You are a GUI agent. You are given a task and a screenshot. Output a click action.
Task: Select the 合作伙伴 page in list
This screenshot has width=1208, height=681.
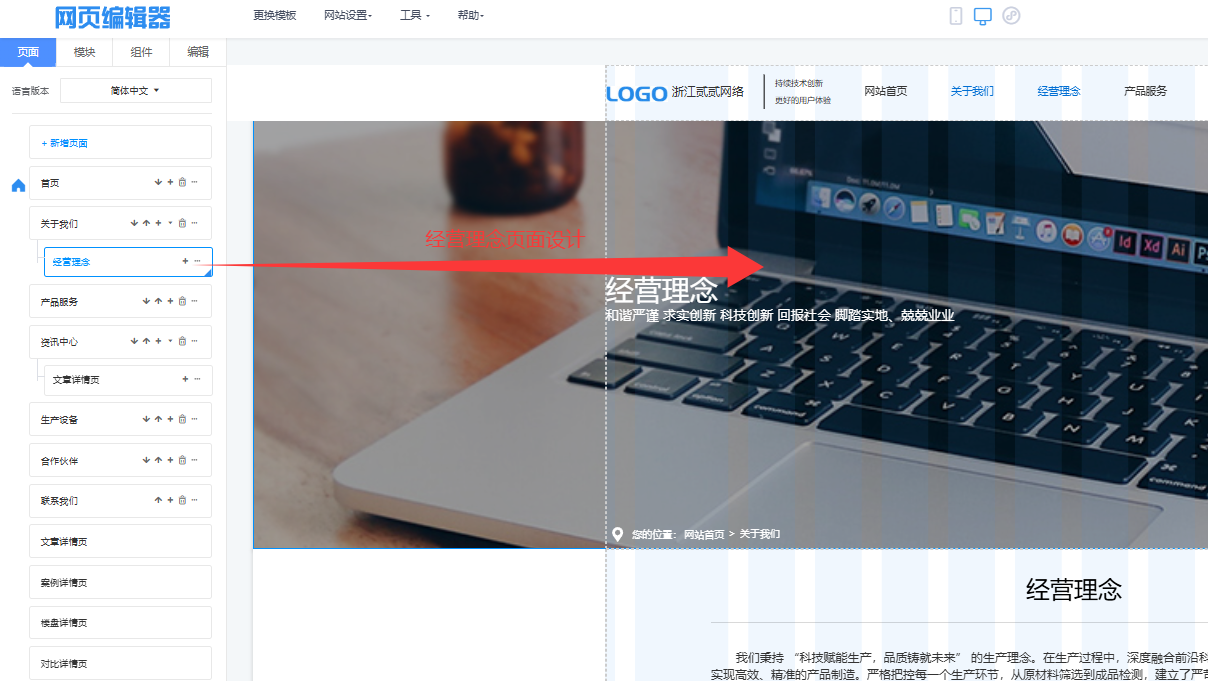click(x=120, y=461)
